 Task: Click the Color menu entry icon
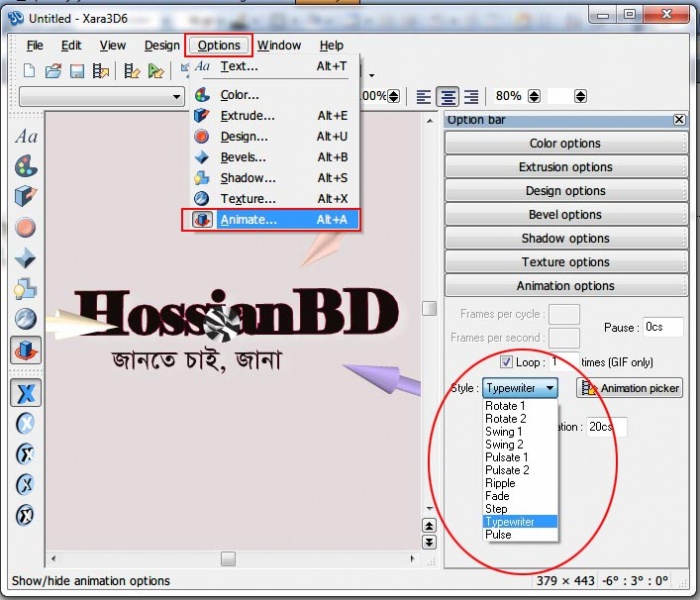pos(202,95)
